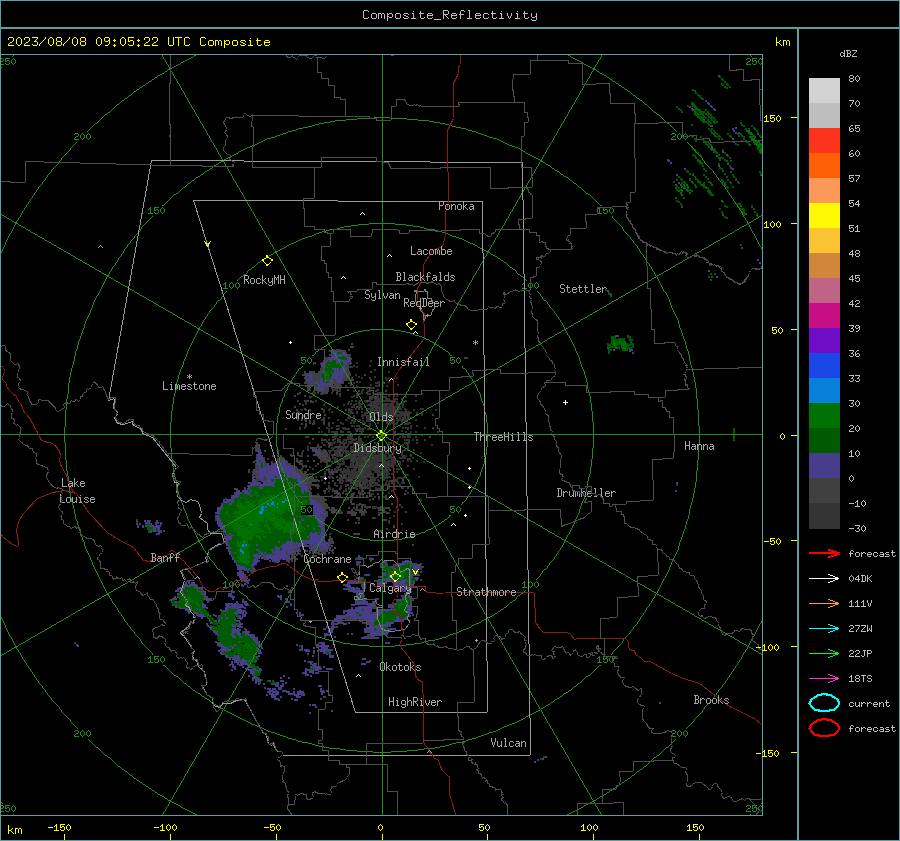900x841 pixels.
Task: Click the yellow diamond marker at Didsbury radar center
Action: click(382, 436)
